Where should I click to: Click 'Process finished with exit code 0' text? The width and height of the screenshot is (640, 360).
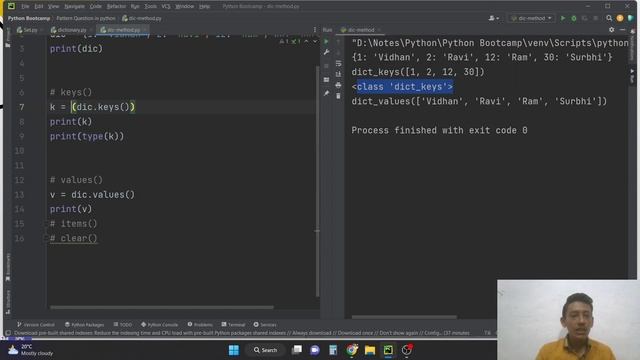tap(439, 130)
